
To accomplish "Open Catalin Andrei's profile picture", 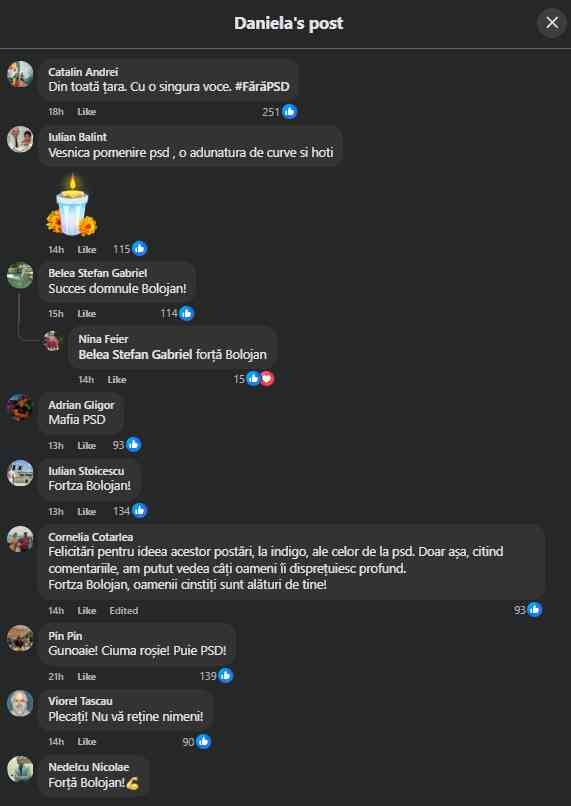I will pos(20,74).
